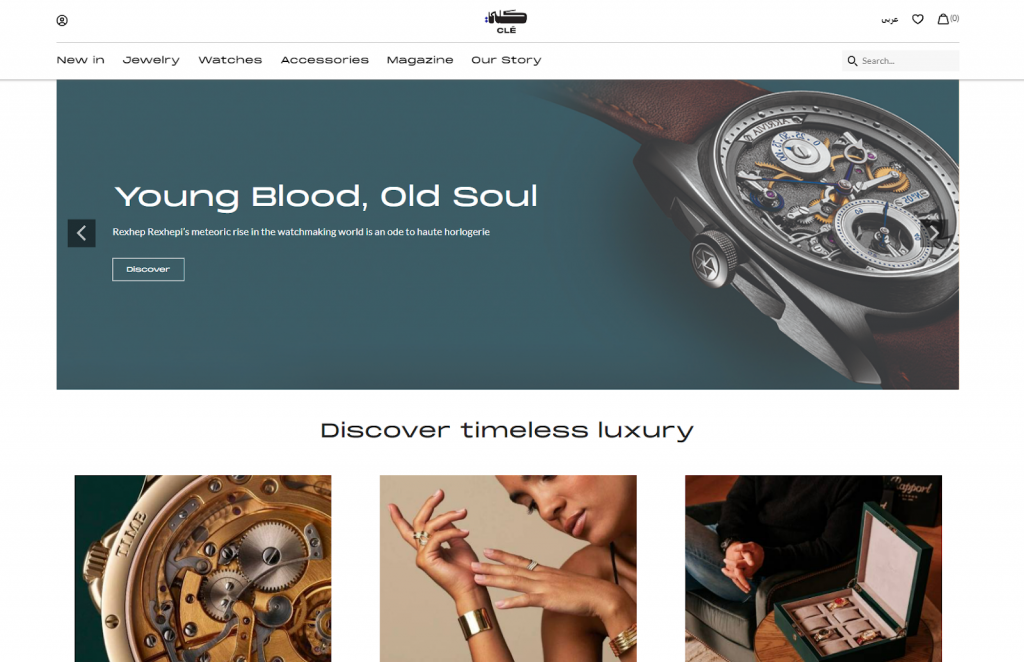Click the Young Blood, Old Soul headline
Image resolution: width=1024 pixels, height=662 pixels.
[326, 197]
